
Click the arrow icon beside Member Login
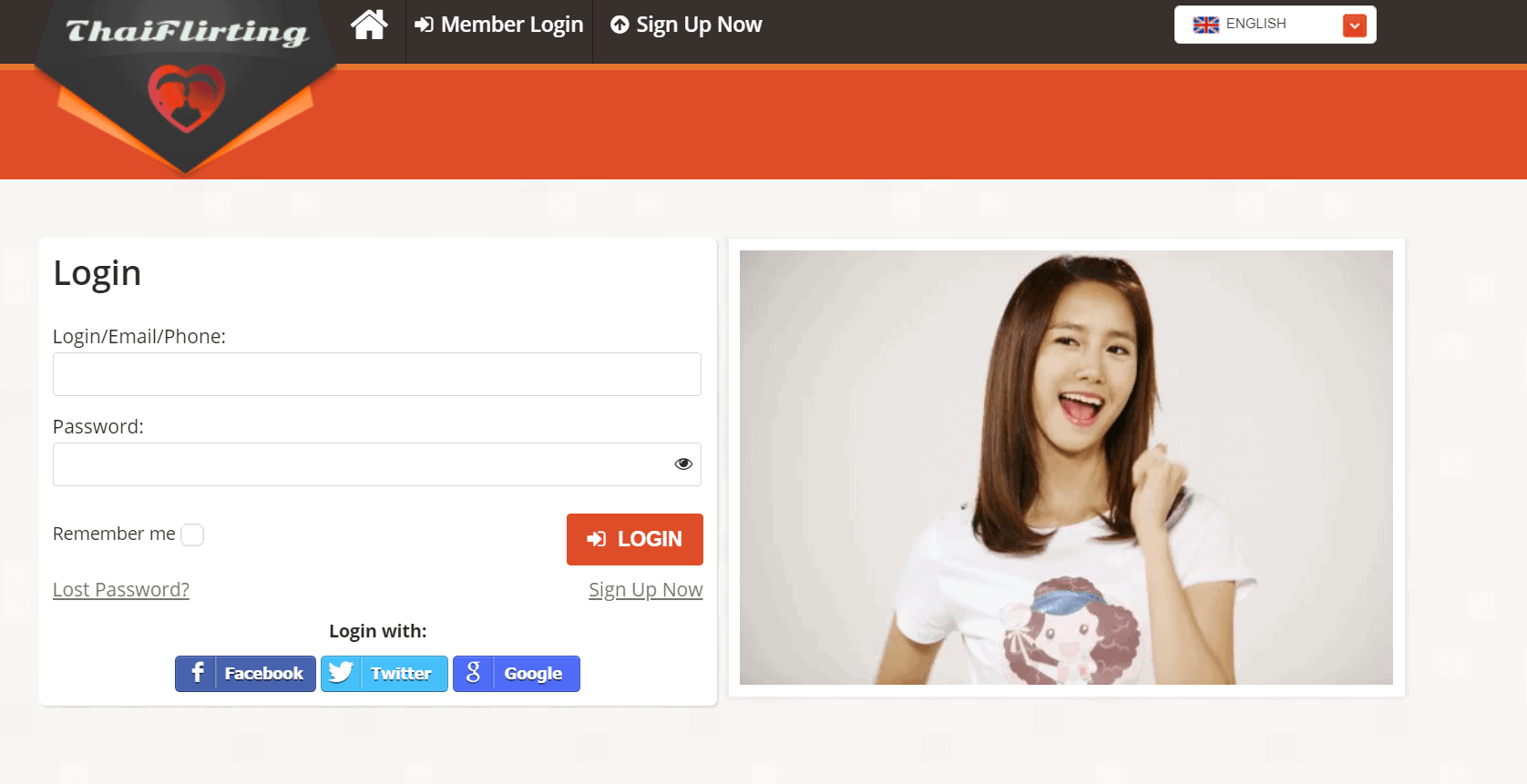(x=424, y=25)
